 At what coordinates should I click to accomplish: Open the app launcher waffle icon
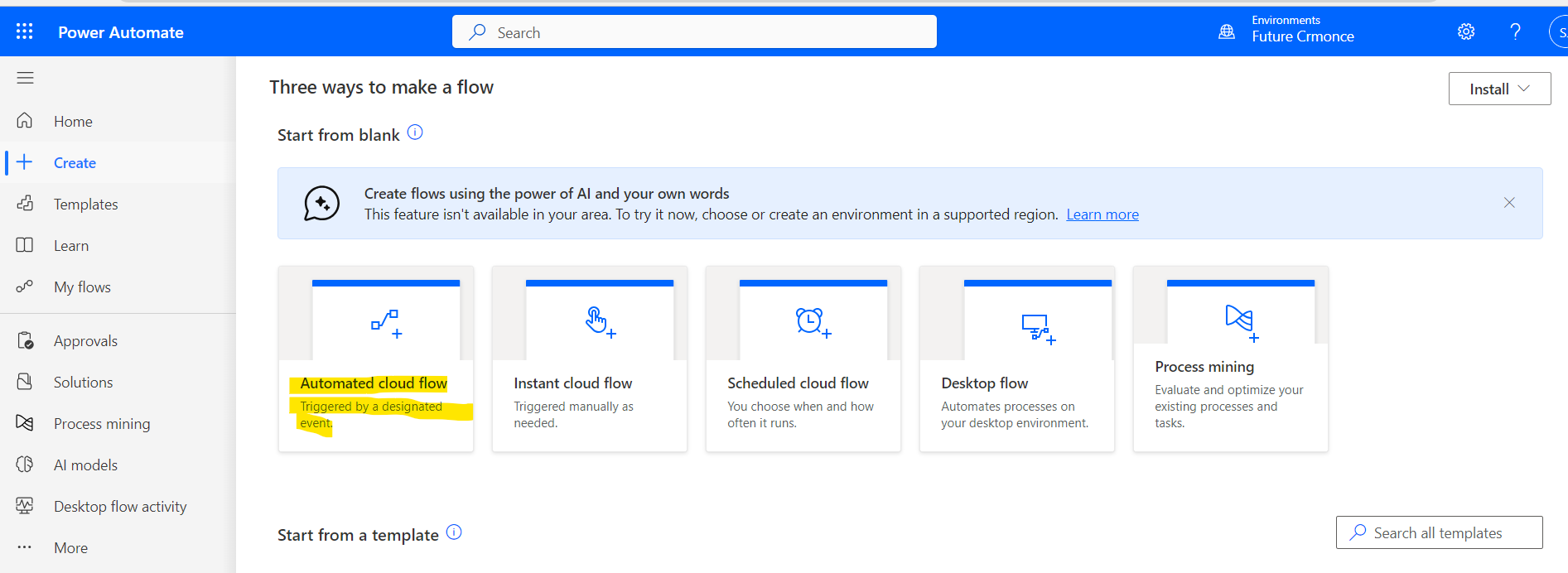point(25,31)
